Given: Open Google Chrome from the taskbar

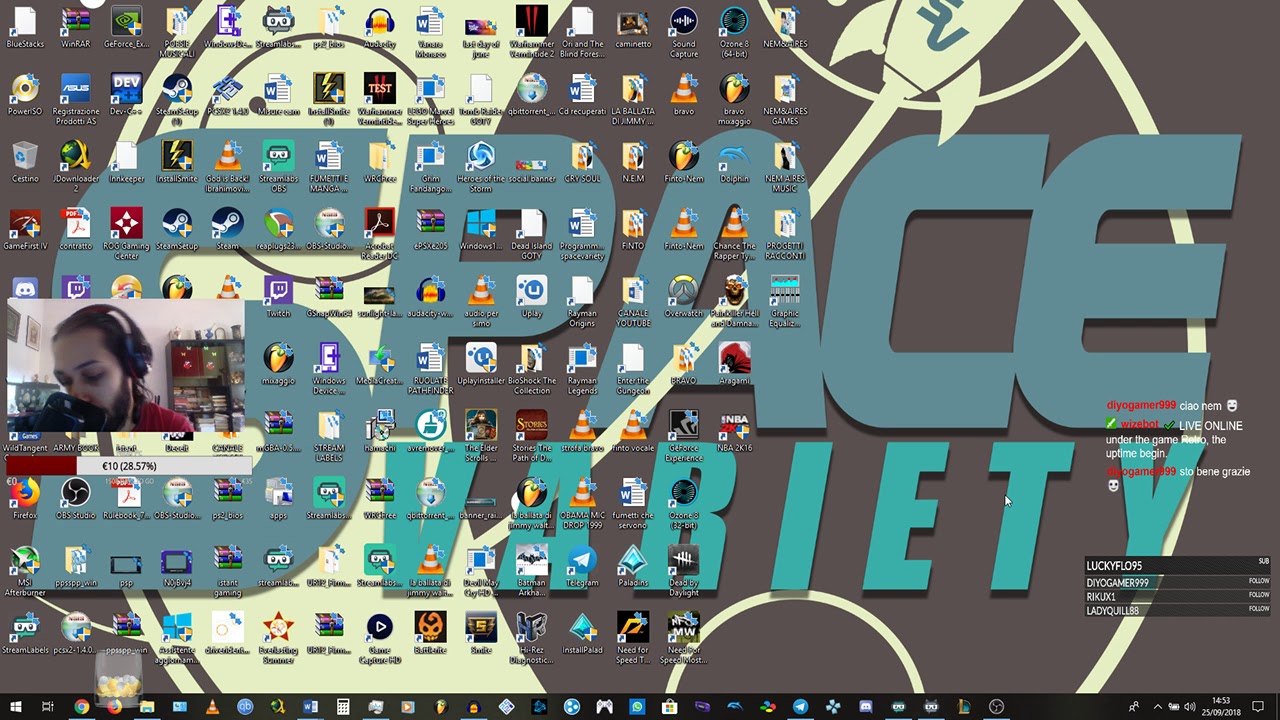Looking at the screenshot, I should click(81, 707).
